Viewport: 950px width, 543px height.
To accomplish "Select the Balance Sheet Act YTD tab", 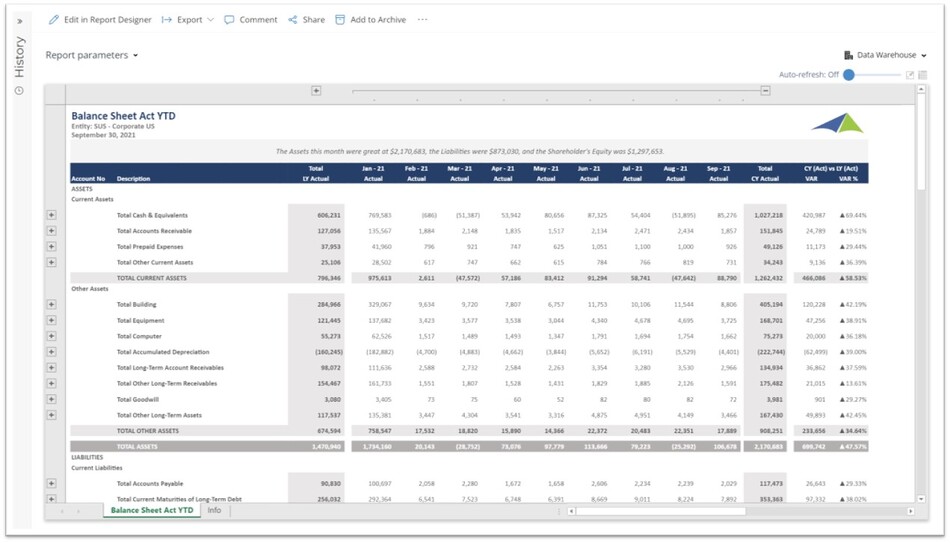I will point(152,511).
